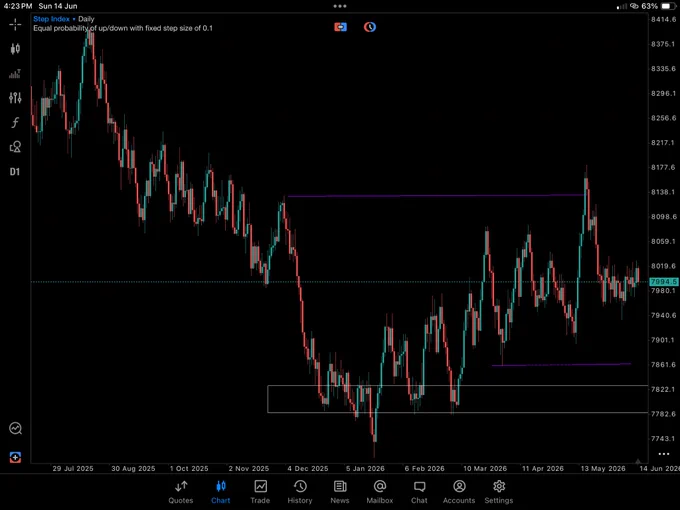
Task: Open the drawing objects shapes tool
Action: (x=15, y=147)
